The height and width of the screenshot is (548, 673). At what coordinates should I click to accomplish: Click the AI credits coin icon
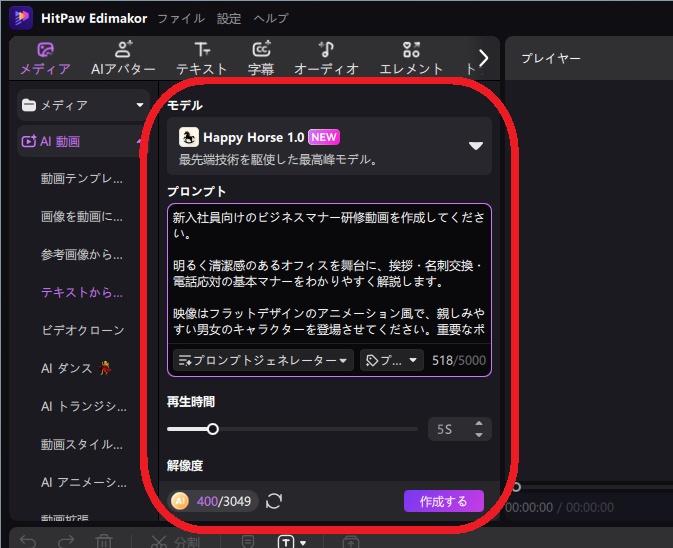(x=180, y=501)
